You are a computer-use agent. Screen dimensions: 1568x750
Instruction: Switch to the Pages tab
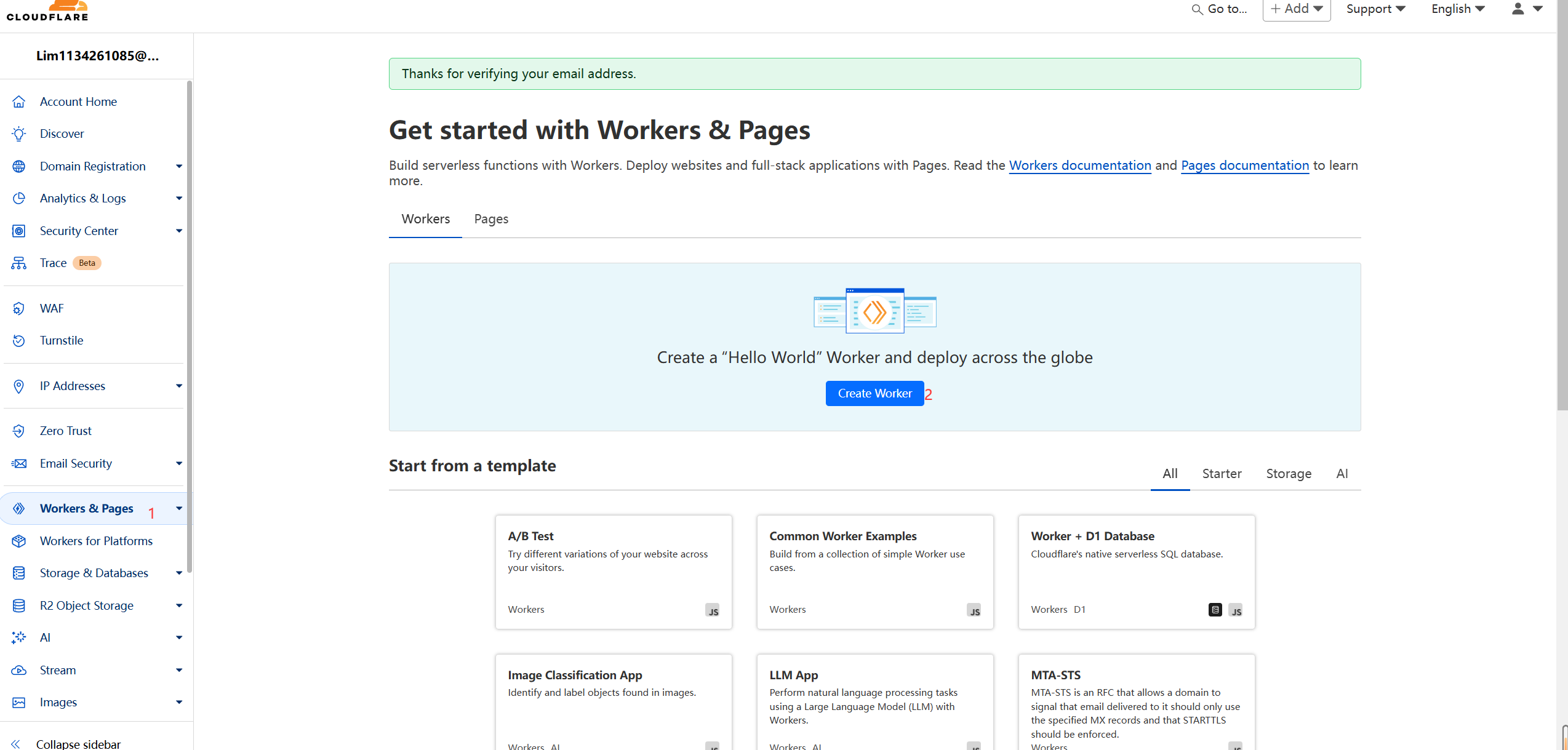coord(490,219)
